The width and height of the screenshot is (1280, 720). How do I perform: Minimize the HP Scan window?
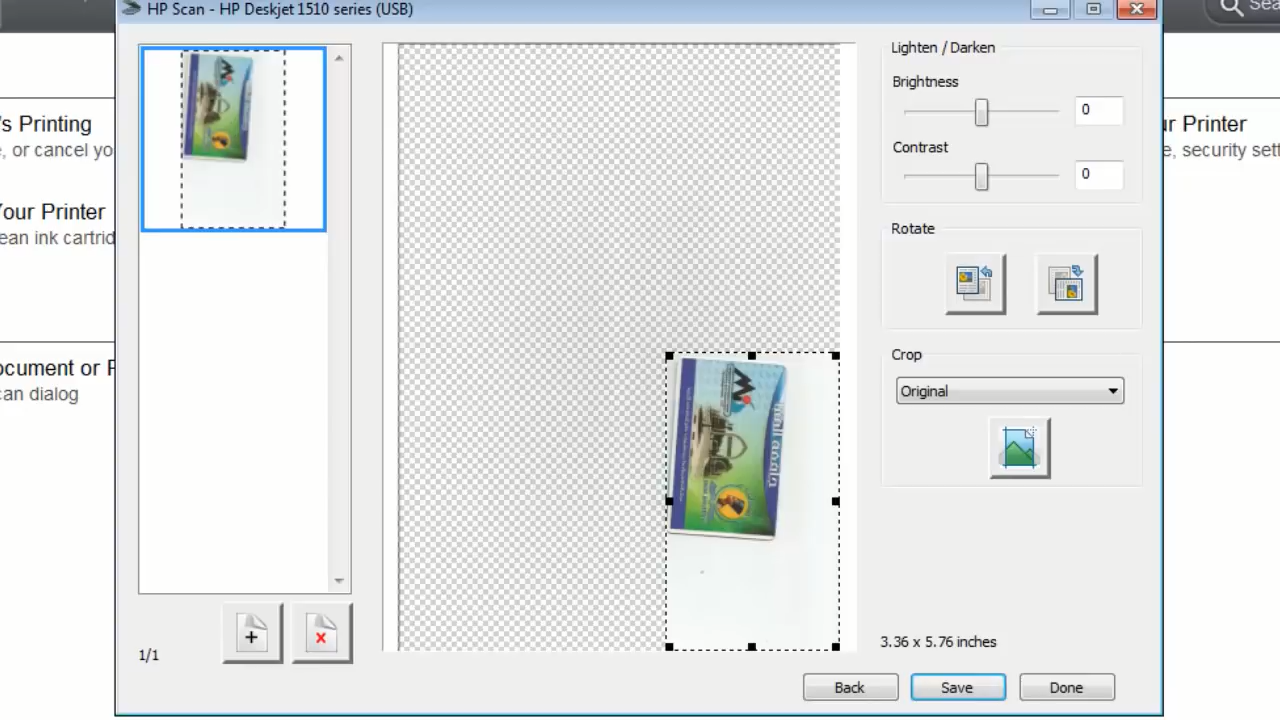[x=1050, y=9]
